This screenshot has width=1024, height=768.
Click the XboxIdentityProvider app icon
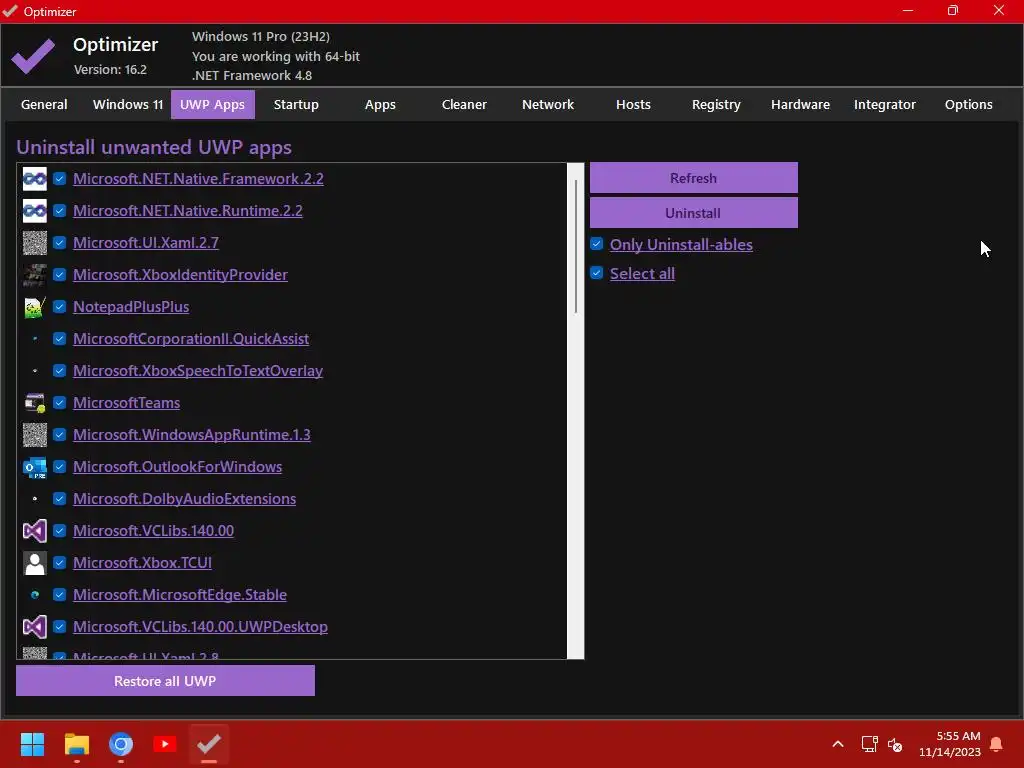click(x=35, y=275)
